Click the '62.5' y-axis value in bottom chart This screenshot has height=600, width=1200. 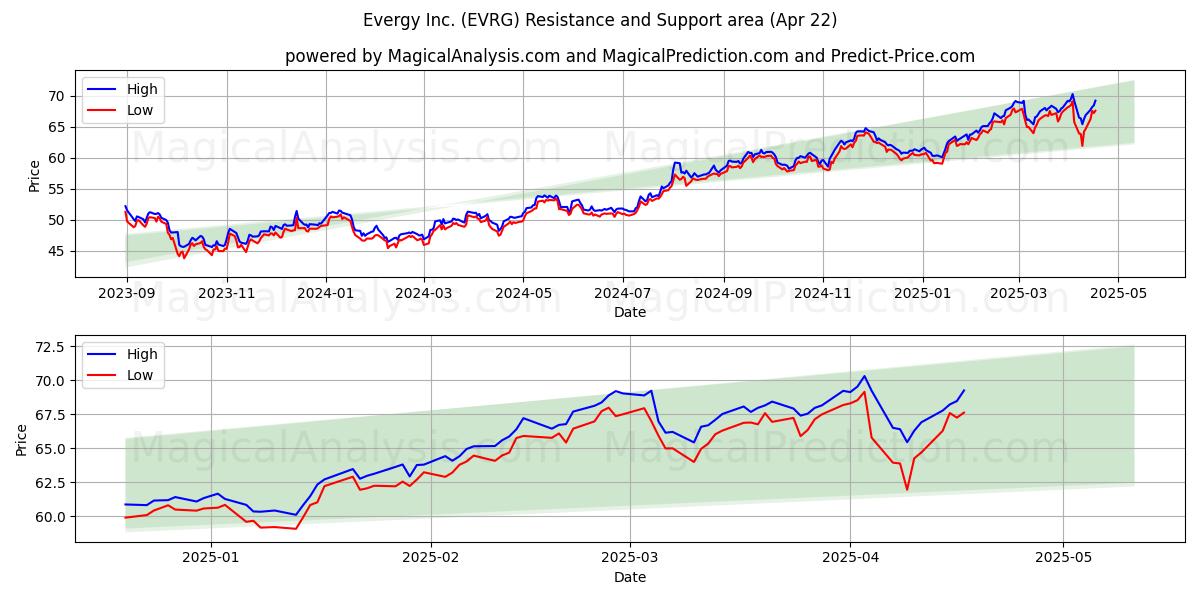coord(49,483)
